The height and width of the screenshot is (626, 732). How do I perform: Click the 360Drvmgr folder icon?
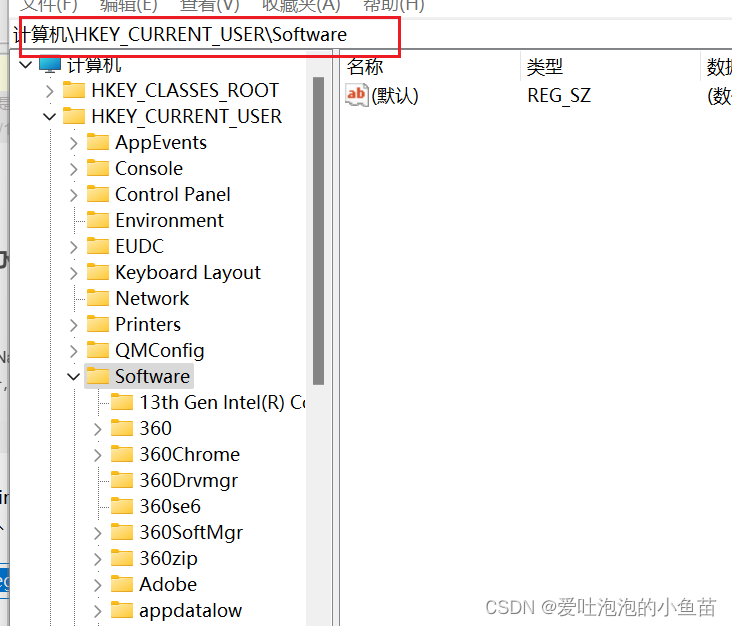(x=122, y=480)
